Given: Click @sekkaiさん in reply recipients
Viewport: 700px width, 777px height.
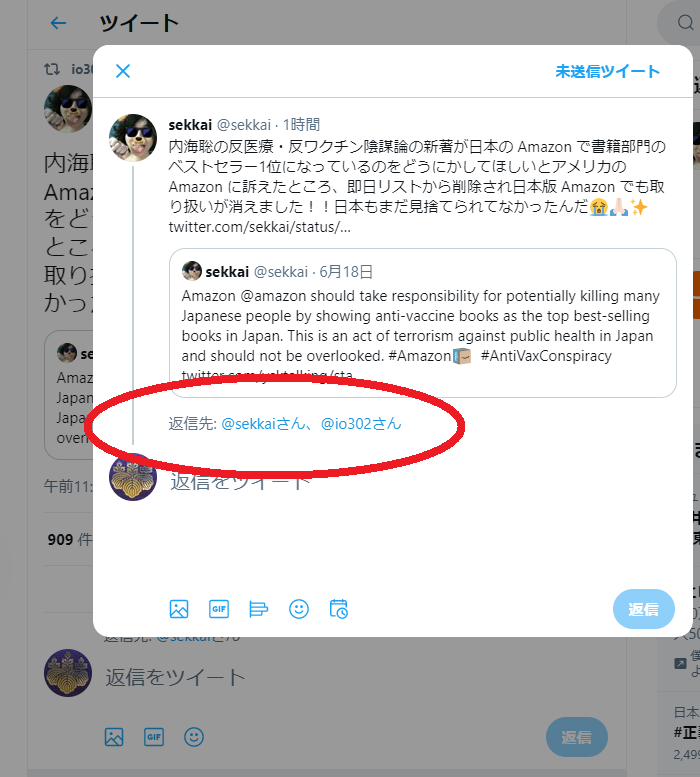Looking at the screenshot, I should click(x=263, y=424).
